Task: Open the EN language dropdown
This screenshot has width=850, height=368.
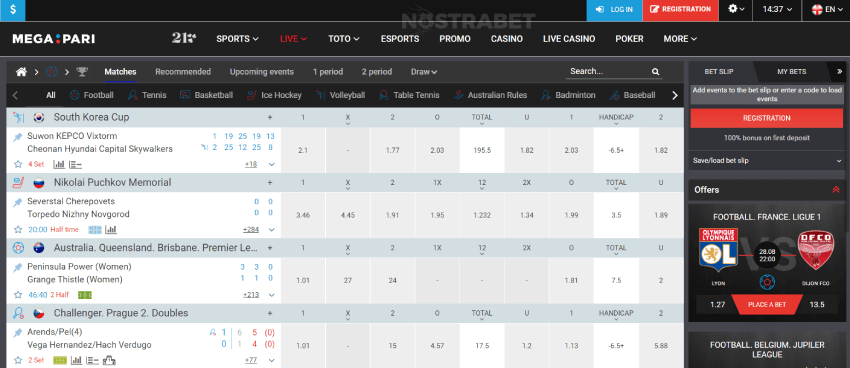Action: pyautogui.click(x=826, y=9)
